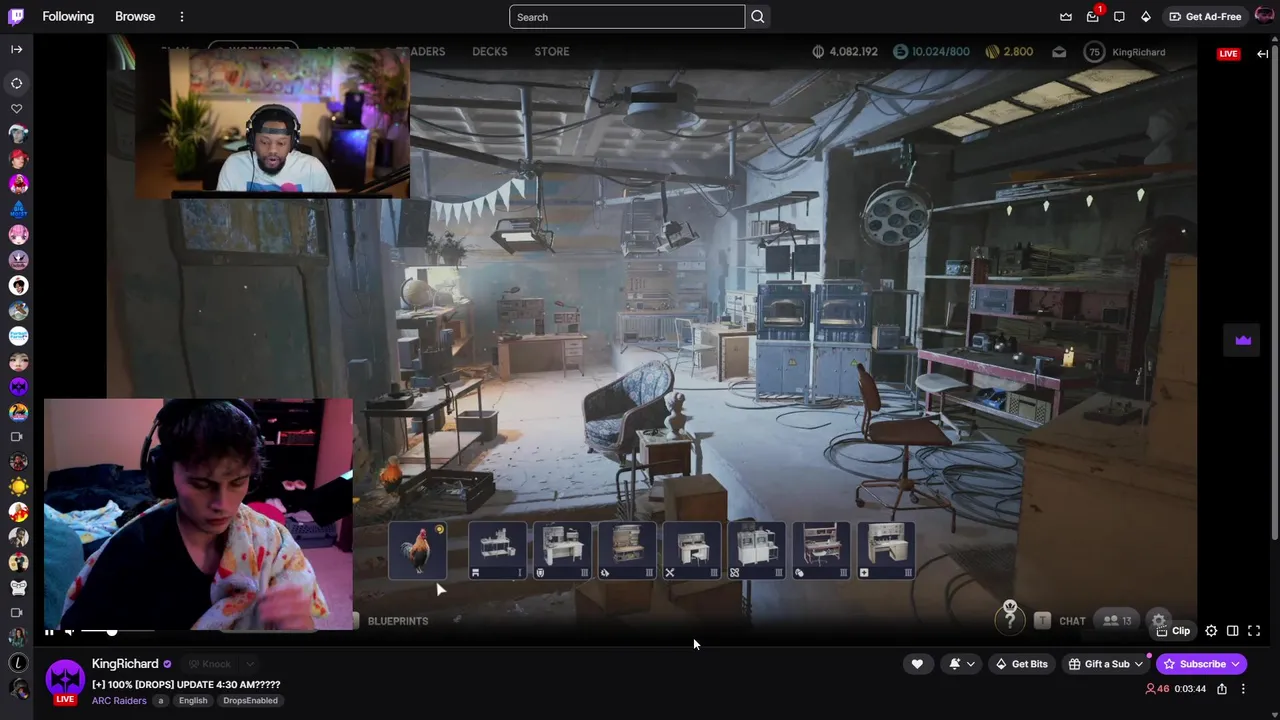Open player settings gear
1280x720 pixels.
coord(1211,631)
